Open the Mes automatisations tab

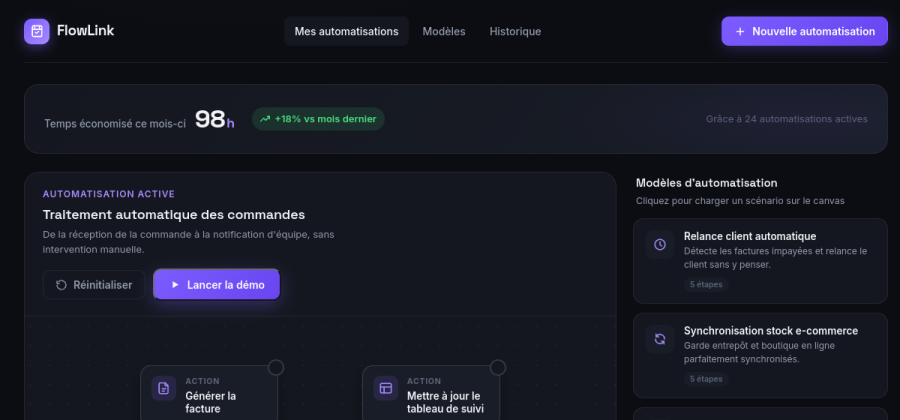346,31
